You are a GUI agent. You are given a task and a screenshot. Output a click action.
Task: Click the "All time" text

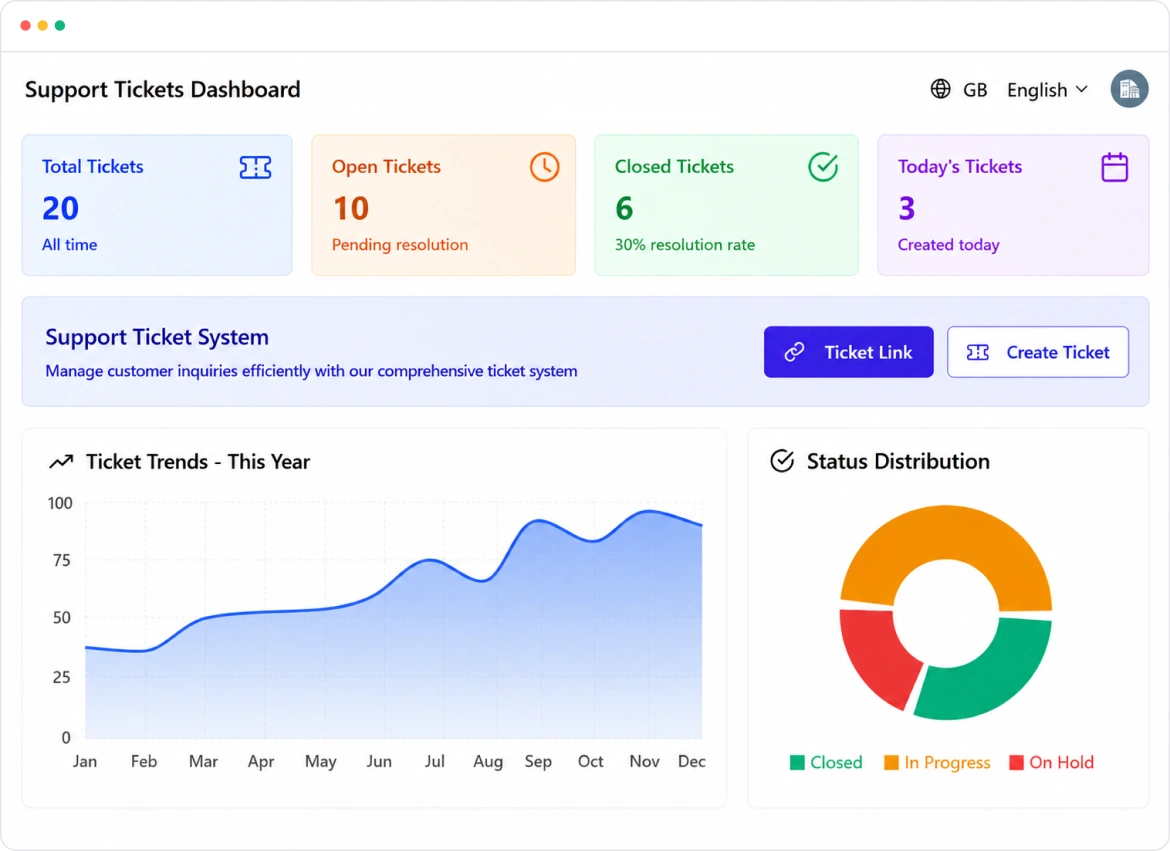point(69,245)
